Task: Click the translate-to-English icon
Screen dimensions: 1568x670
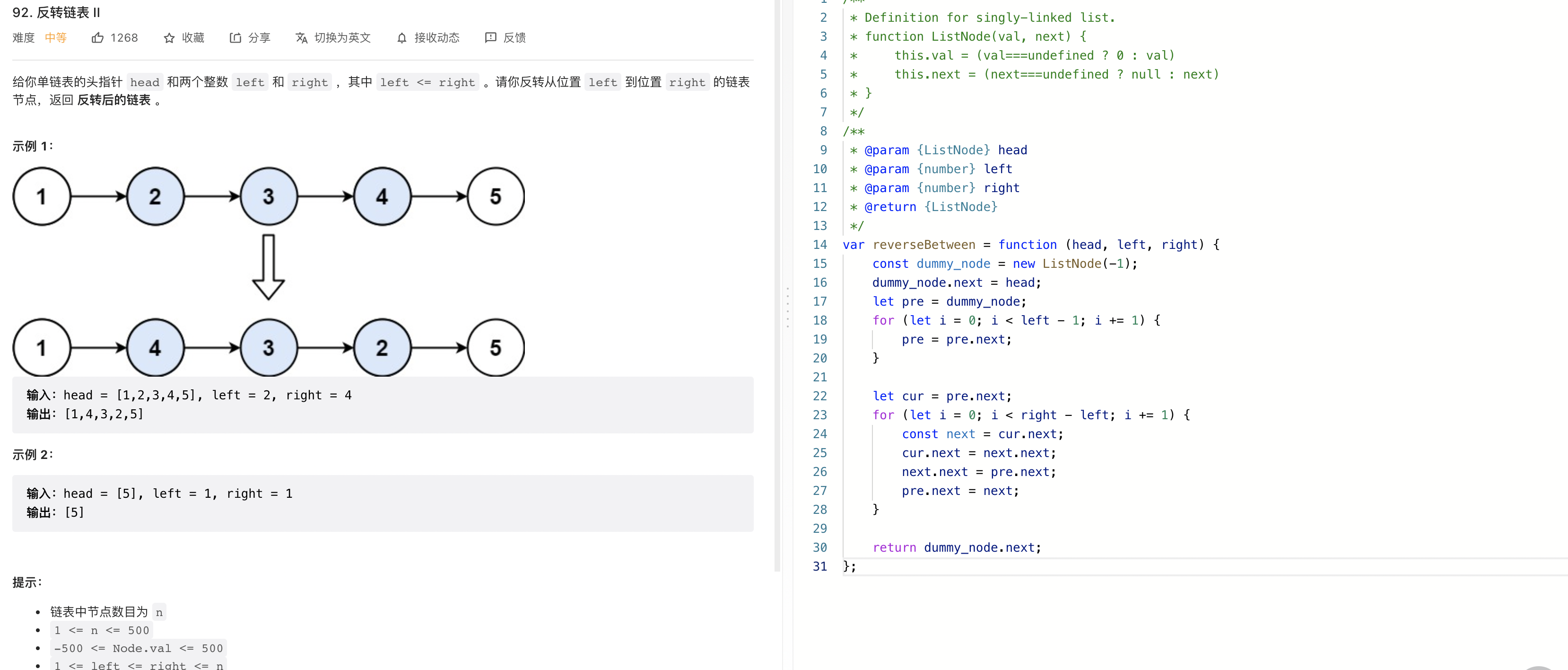Action: pyautogui.click(x=301, y=38)
